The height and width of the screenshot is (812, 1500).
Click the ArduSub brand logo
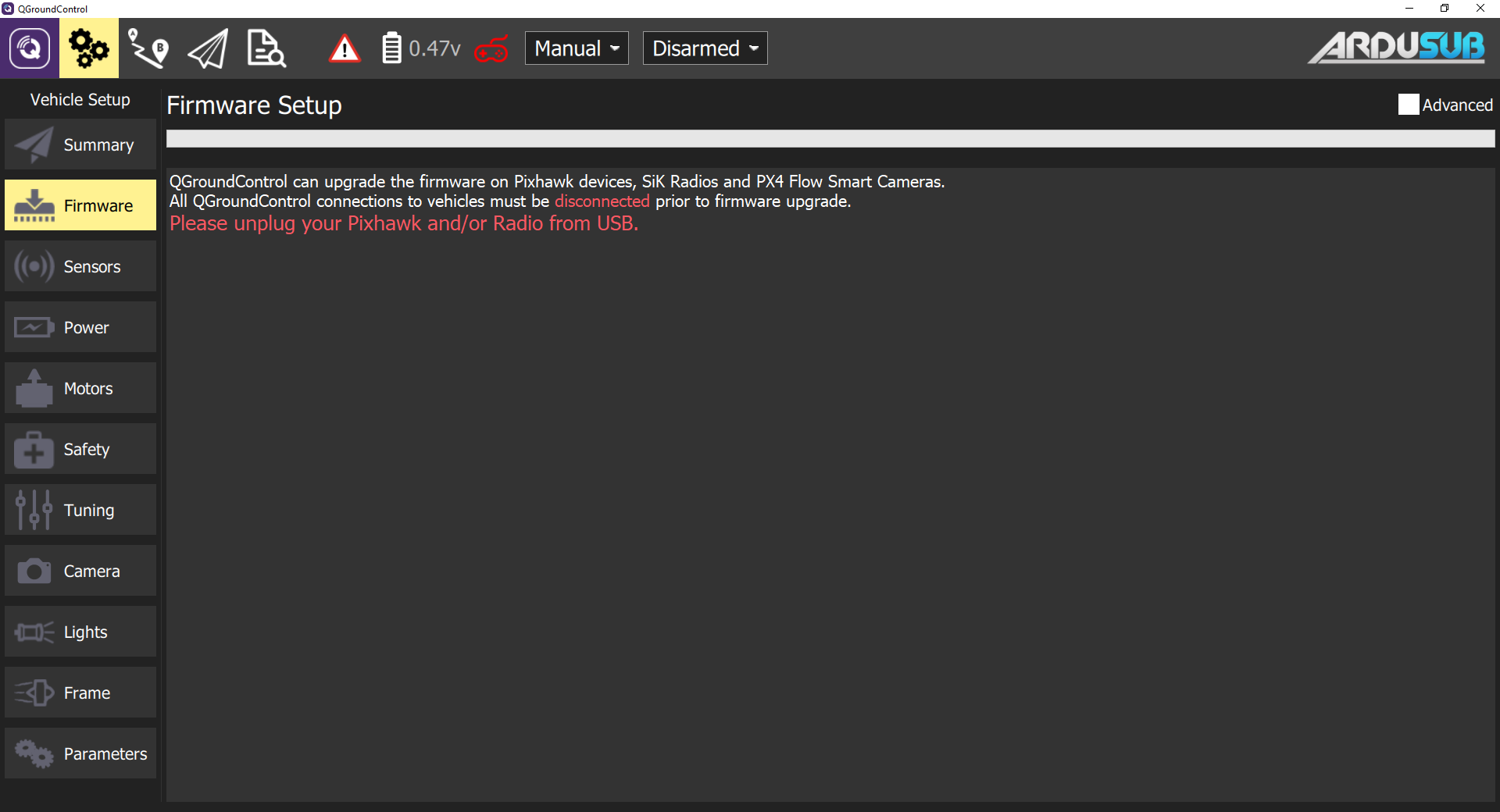1397,48
